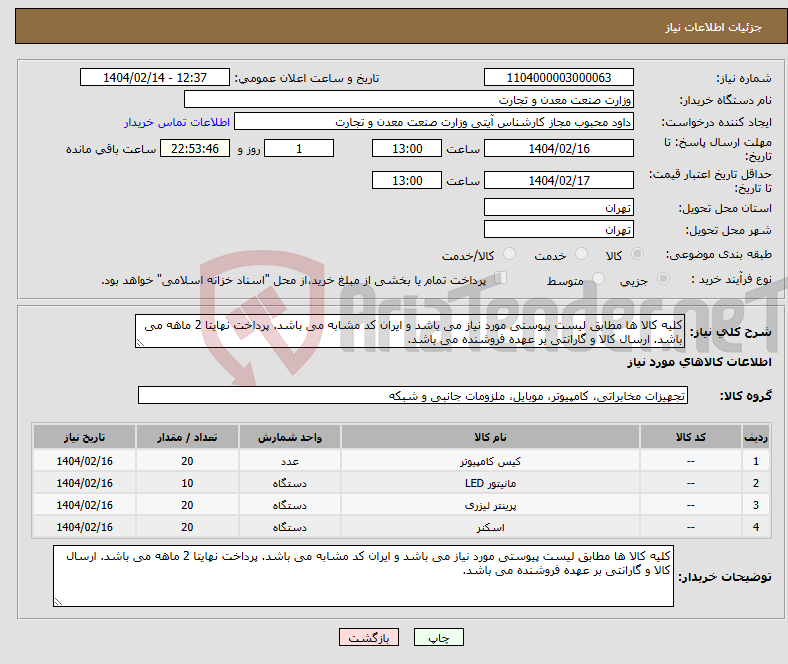Click the price validity time 13:00 field
Image resolution: width=788 pixels, height=664 pixels.
click(407, 180)
